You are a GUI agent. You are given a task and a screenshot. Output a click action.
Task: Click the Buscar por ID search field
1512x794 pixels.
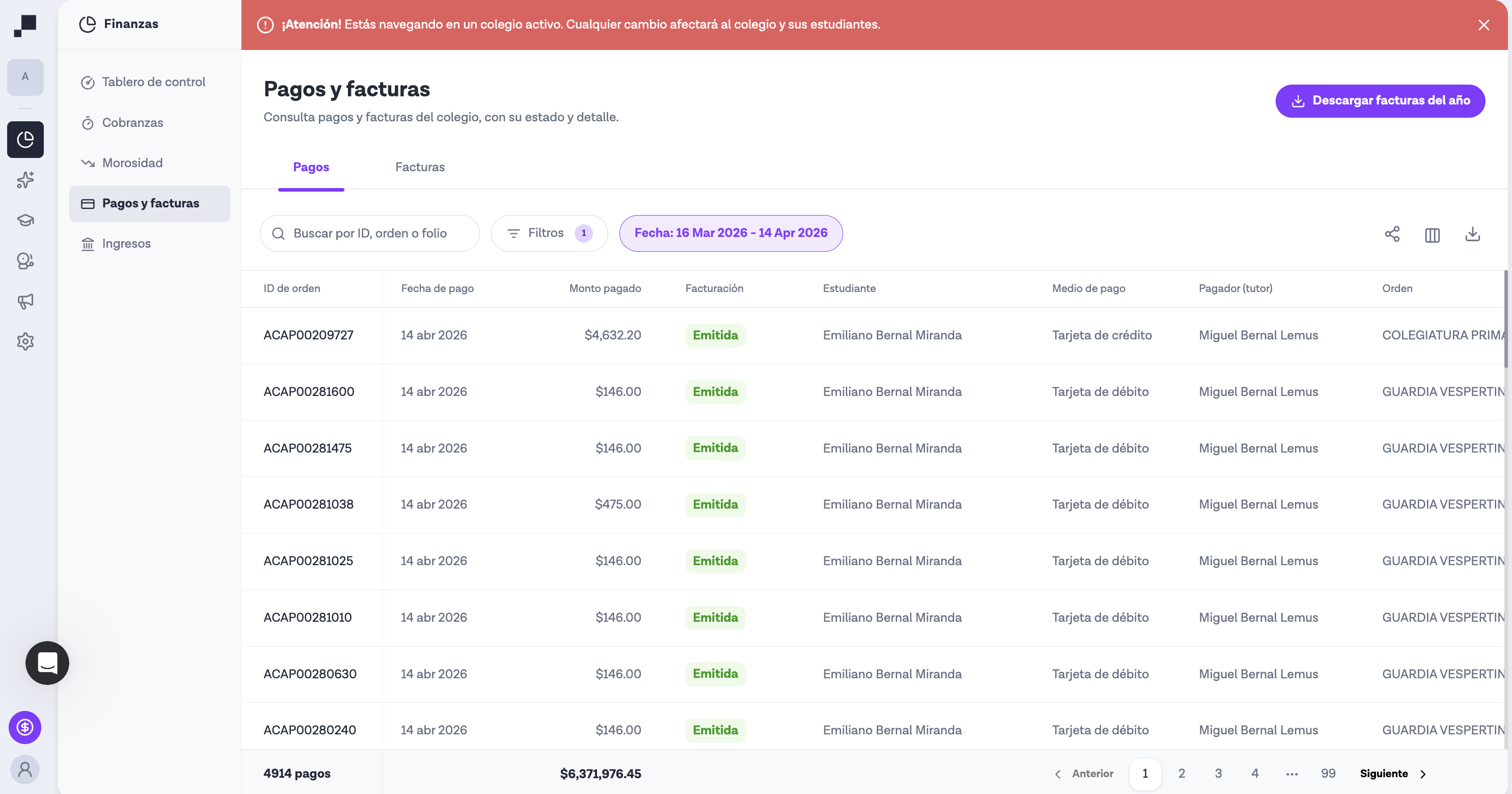[x=369, y=232]
